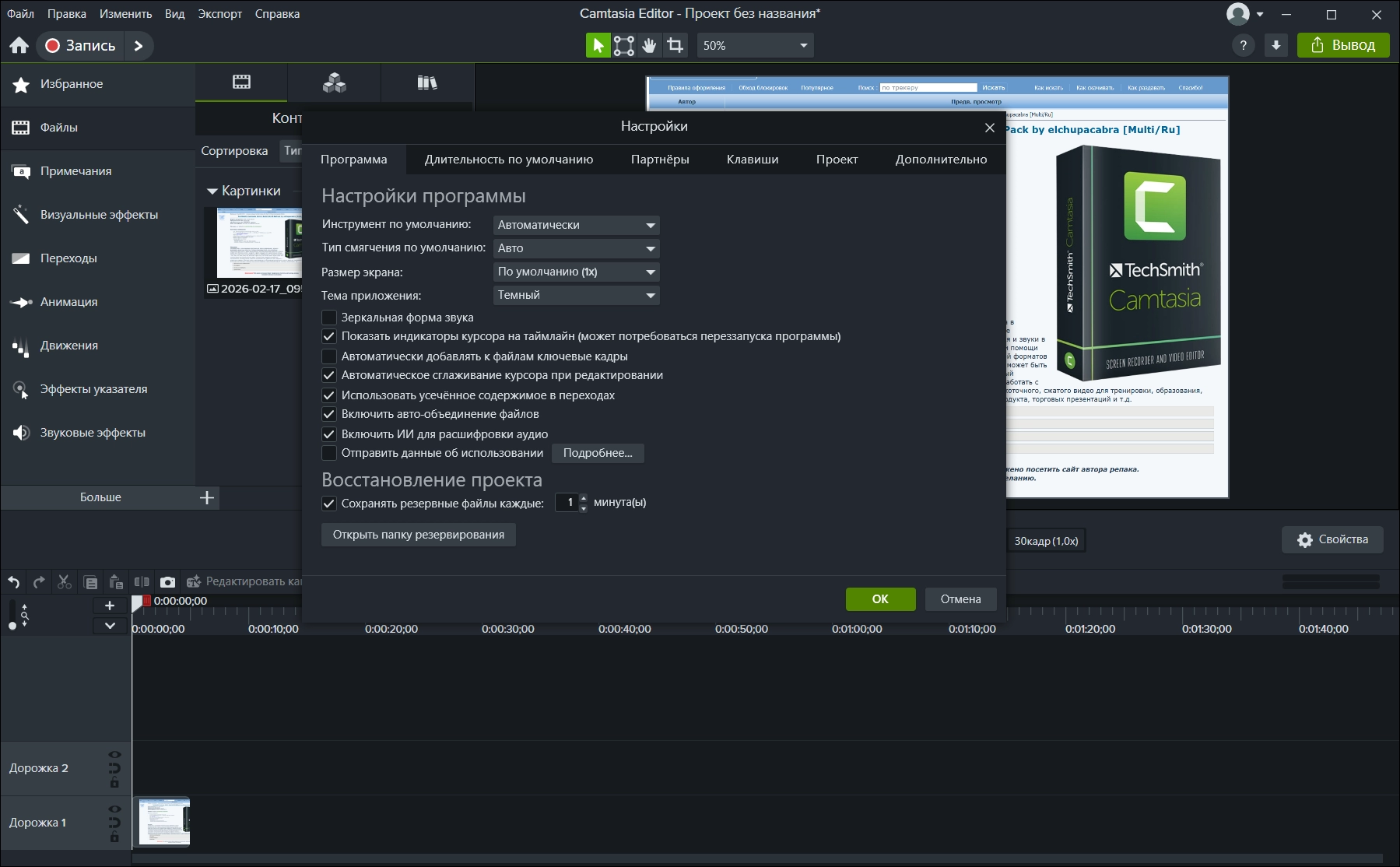Enable the mirrored audio waveform checkbox
The width and height of the screenshot is (1400, 867).
click(x=329, y=318)
